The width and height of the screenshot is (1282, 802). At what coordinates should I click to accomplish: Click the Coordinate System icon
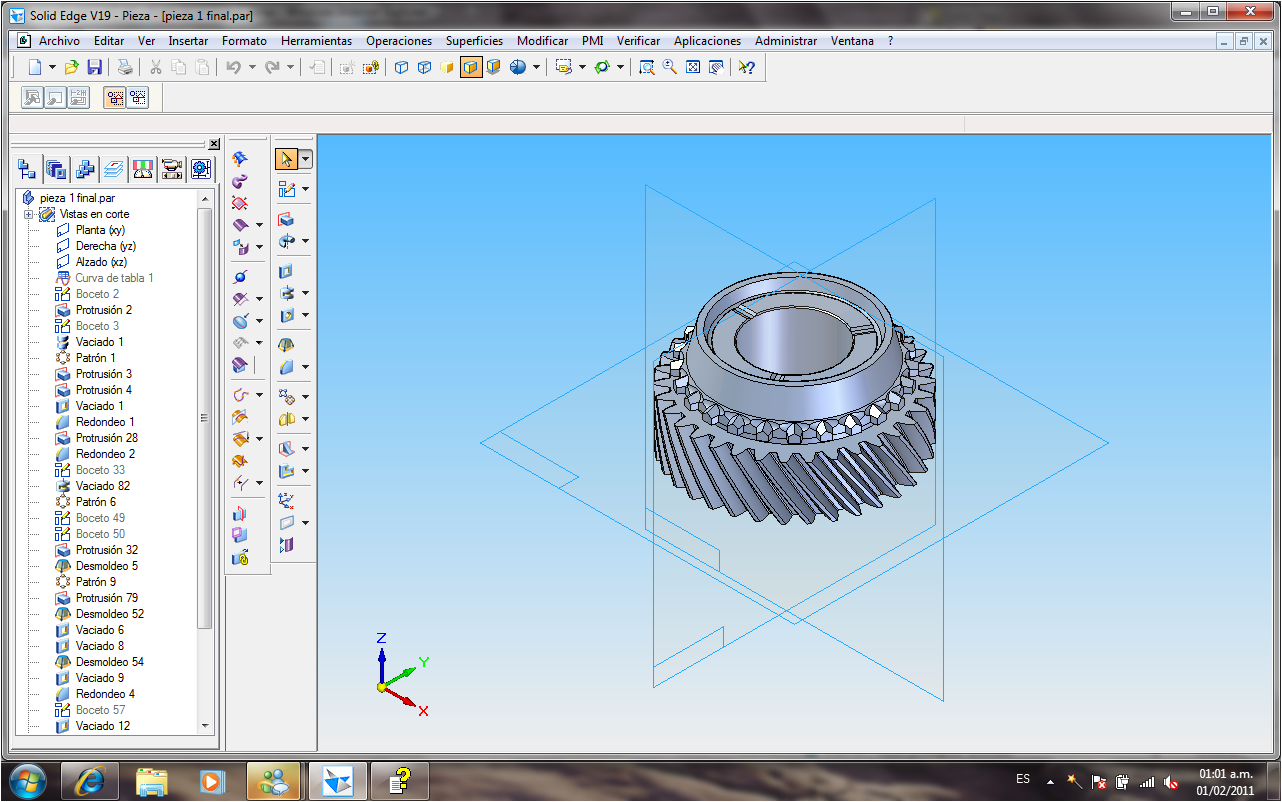(x=287, y=499)
